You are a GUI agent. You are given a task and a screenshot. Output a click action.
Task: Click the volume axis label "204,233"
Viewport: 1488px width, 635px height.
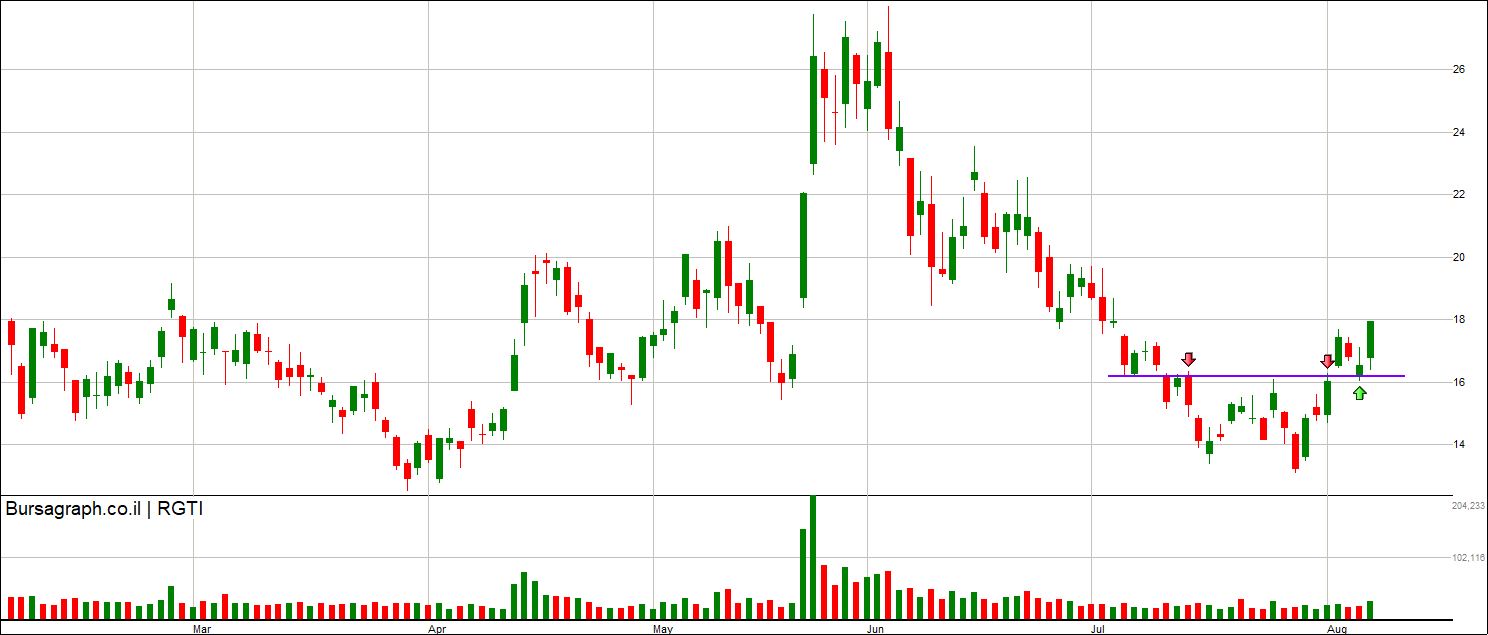coord(1467,507)
